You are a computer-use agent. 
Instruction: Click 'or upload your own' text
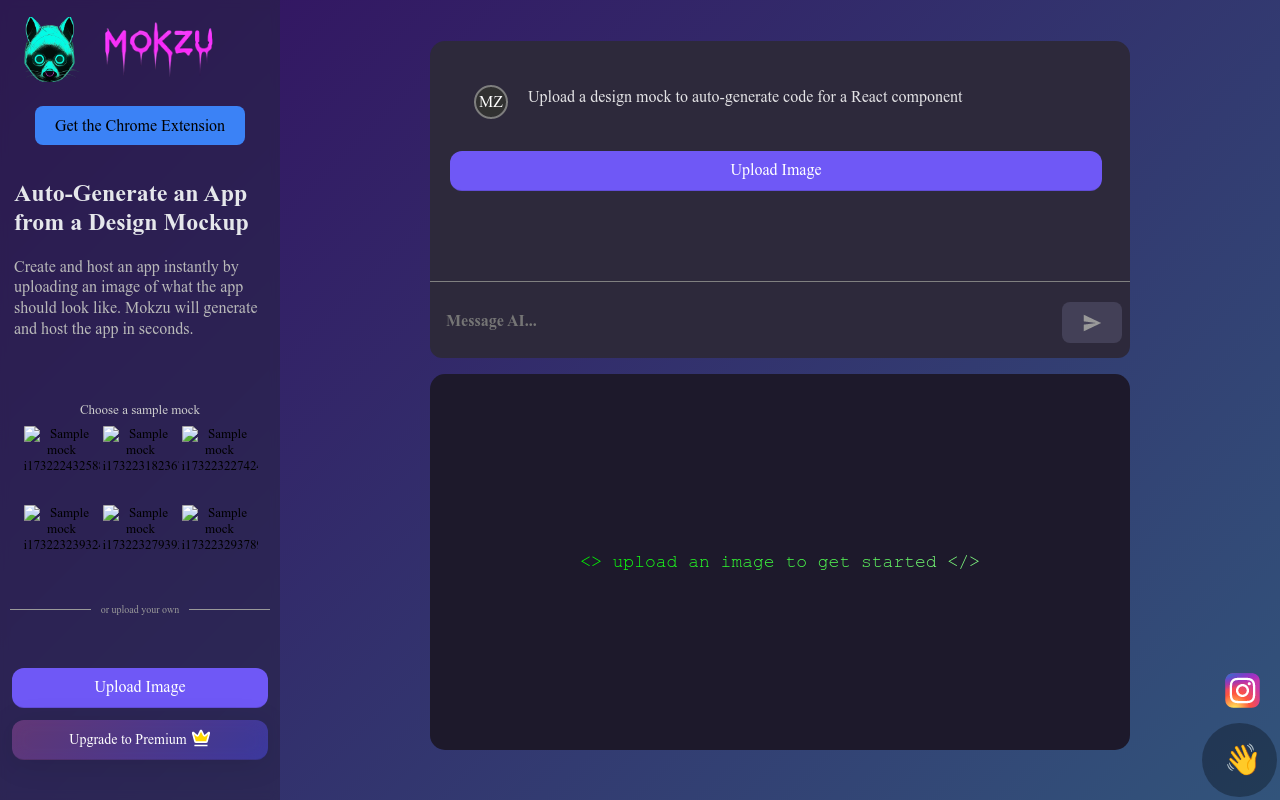140,609
